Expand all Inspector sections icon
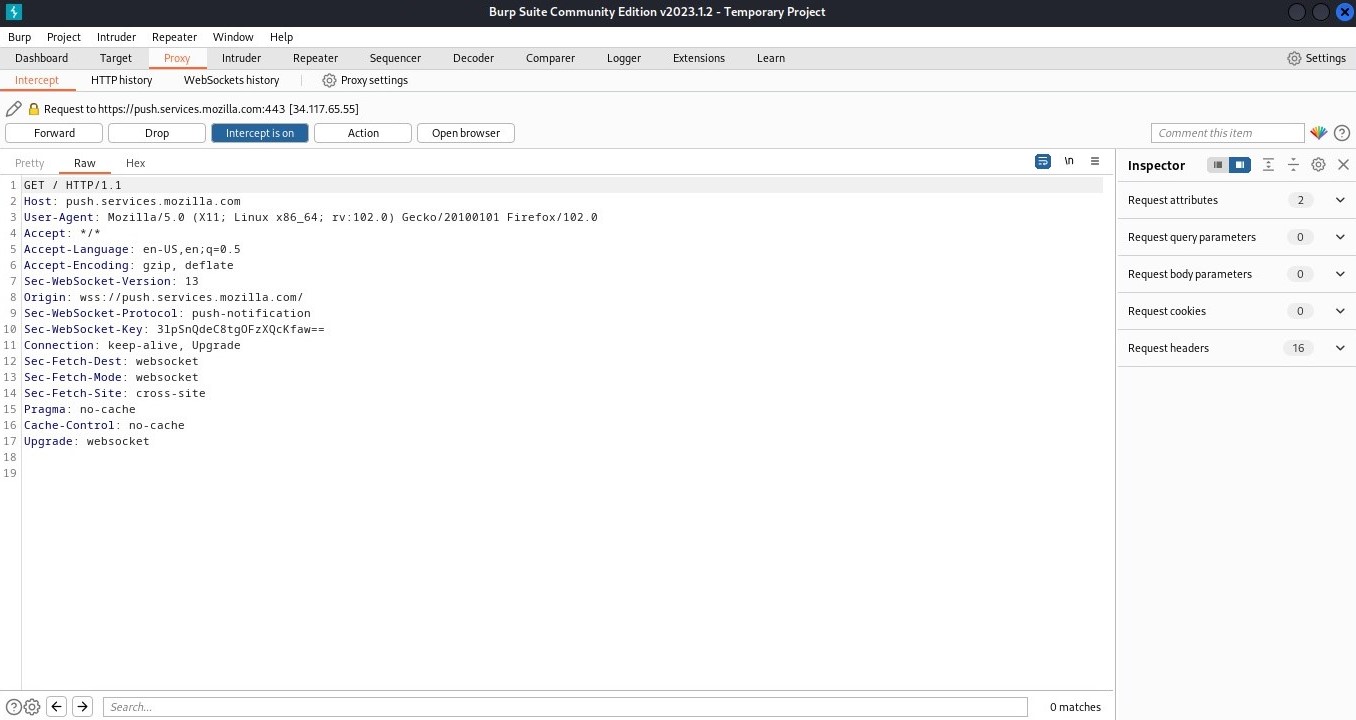The image size is (1356, 720). point(1268,165)
